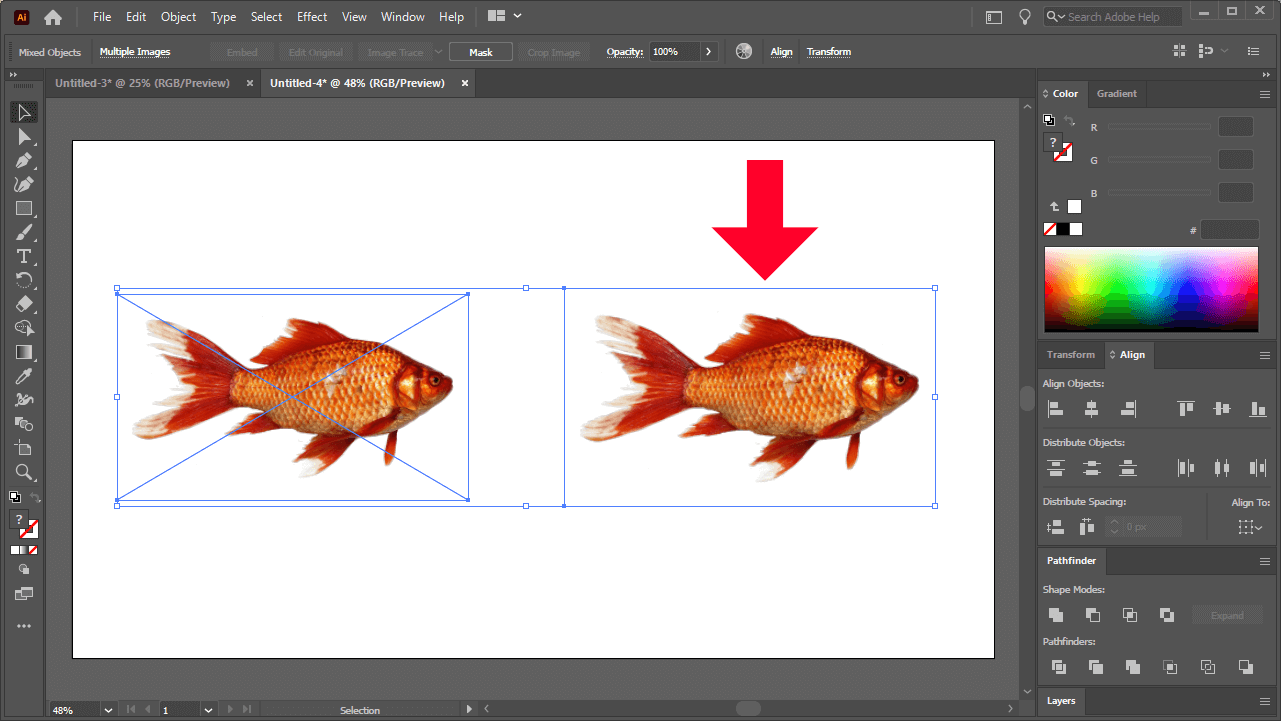Switch to the Transform panel tab
Screen dimensions: 1281x721
[x=1070, y=355]
